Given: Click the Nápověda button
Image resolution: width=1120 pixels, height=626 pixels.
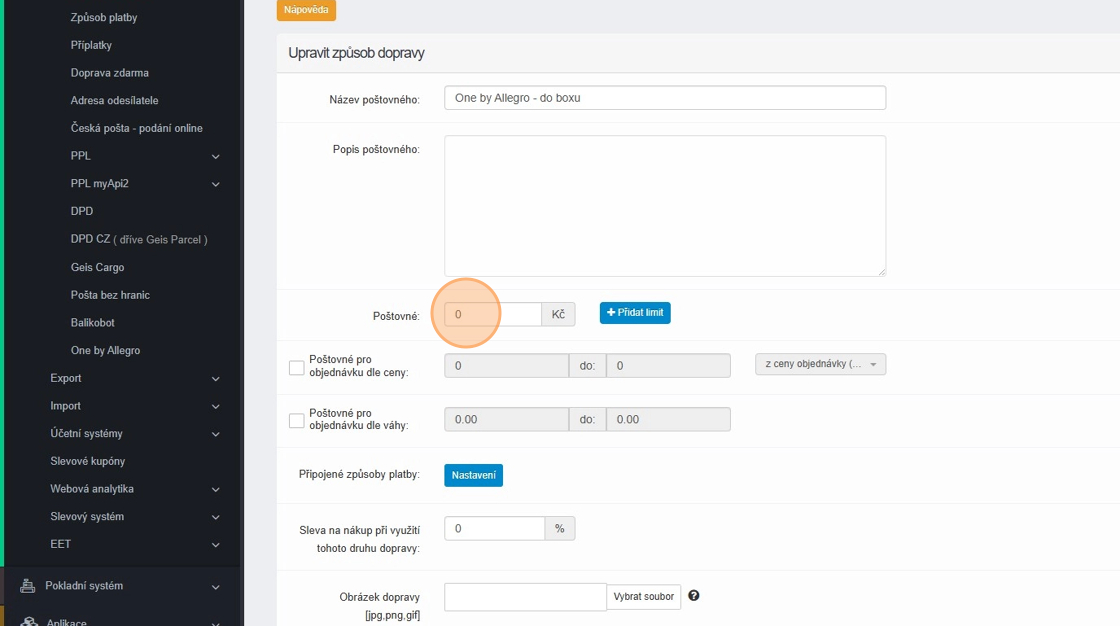Looking at the screenshot, I should (x=306, y=10).
